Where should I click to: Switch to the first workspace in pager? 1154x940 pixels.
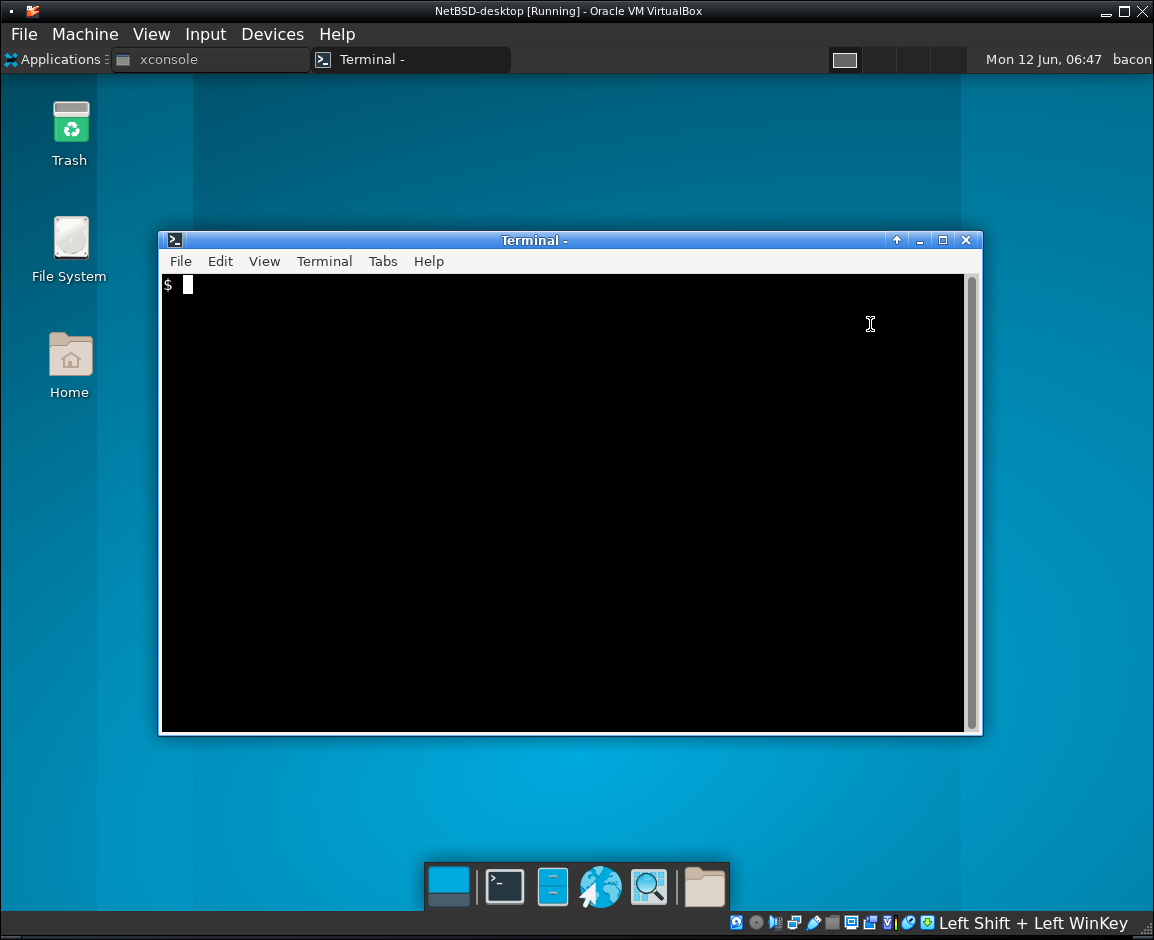click(845, 60)
